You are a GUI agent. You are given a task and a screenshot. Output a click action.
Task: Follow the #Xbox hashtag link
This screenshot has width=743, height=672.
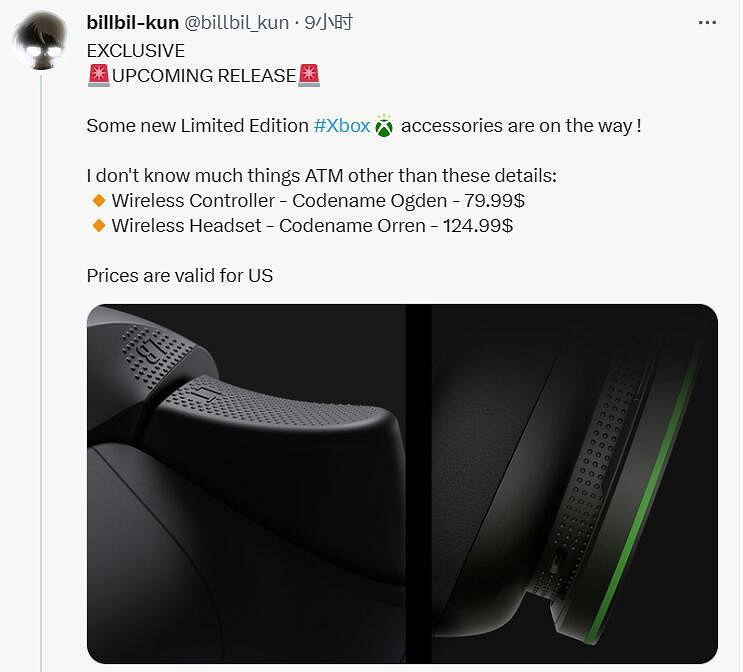coord(342,126)
